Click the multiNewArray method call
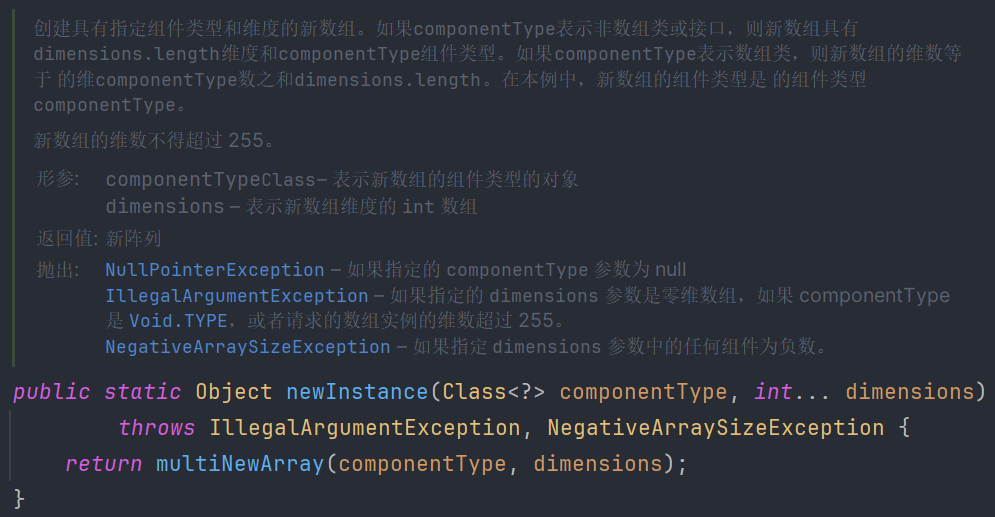The width and height of the screenshot is (995, 517). pos(240,464)
